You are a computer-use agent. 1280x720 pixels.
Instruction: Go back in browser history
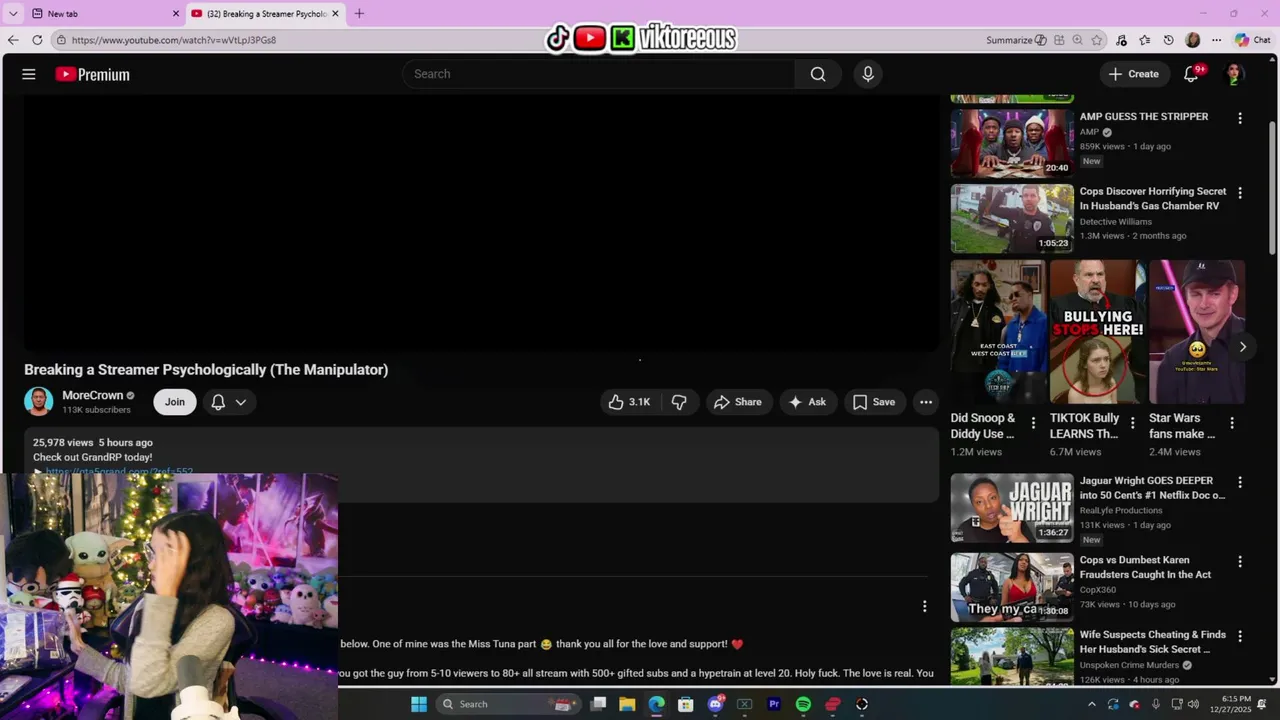pyautogui.click(x=13, y=40)
